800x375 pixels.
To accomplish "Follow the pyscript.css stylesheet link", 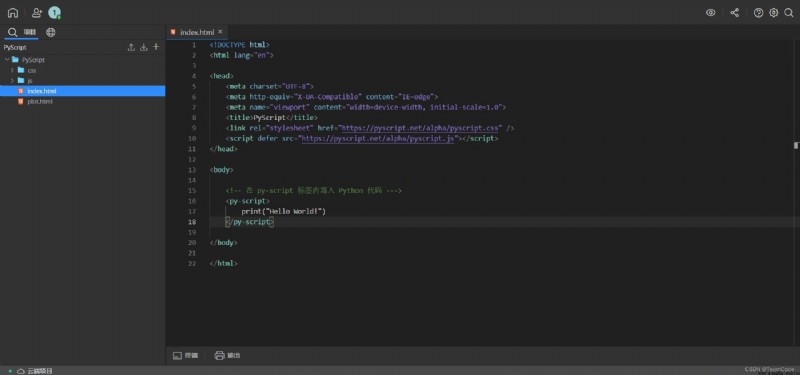I will (x=421, y=128).
